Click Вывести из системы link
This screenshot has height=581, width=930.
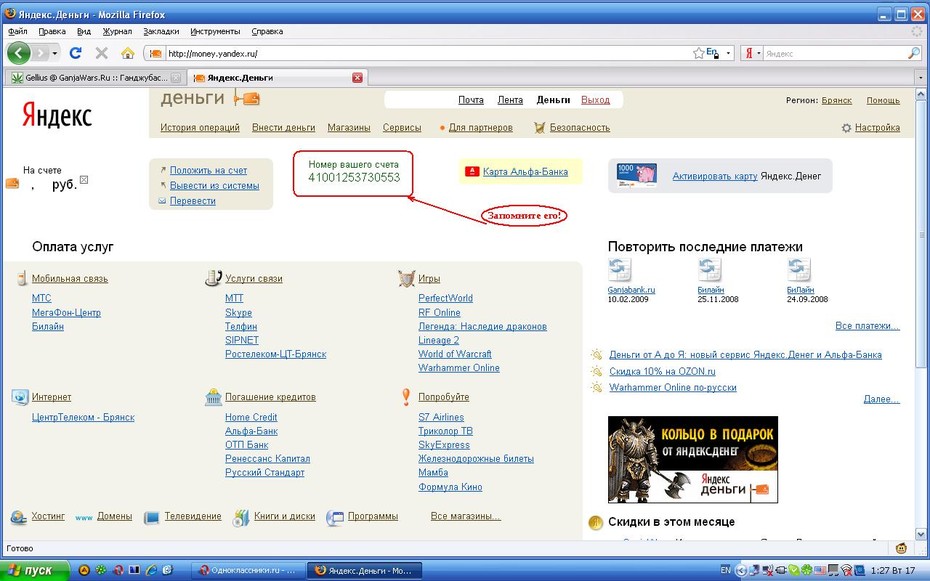tap(214, 186)
